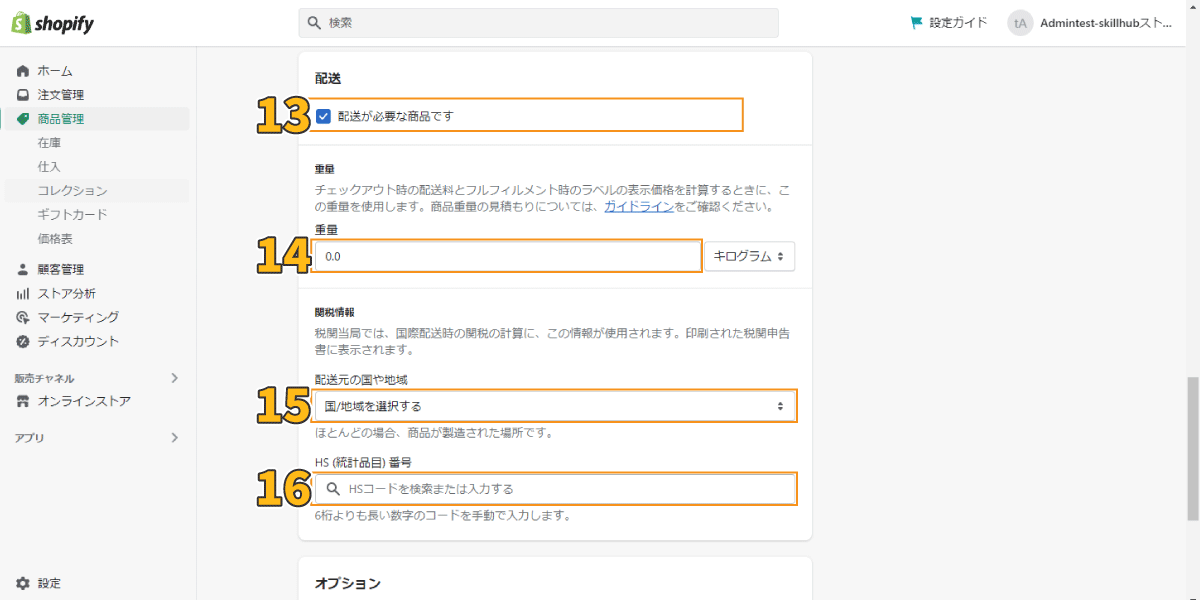Image resolution: width=1200 pixels, height=600 pixels.
Task: Click the 顧客管理 person icon
Action: coord(23,269)
